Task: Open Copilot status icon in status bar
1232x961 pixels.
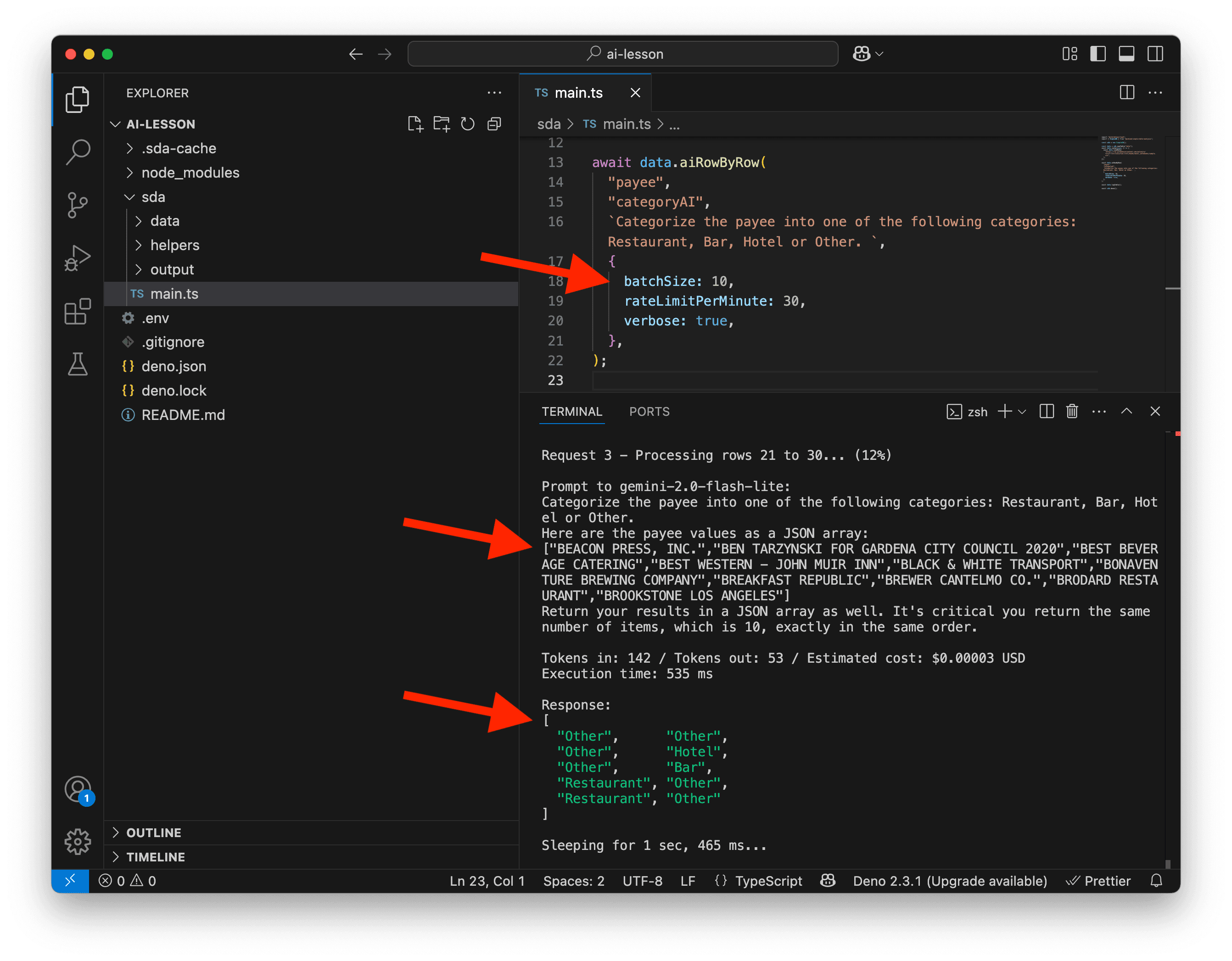Action: [x=828, y=881]
